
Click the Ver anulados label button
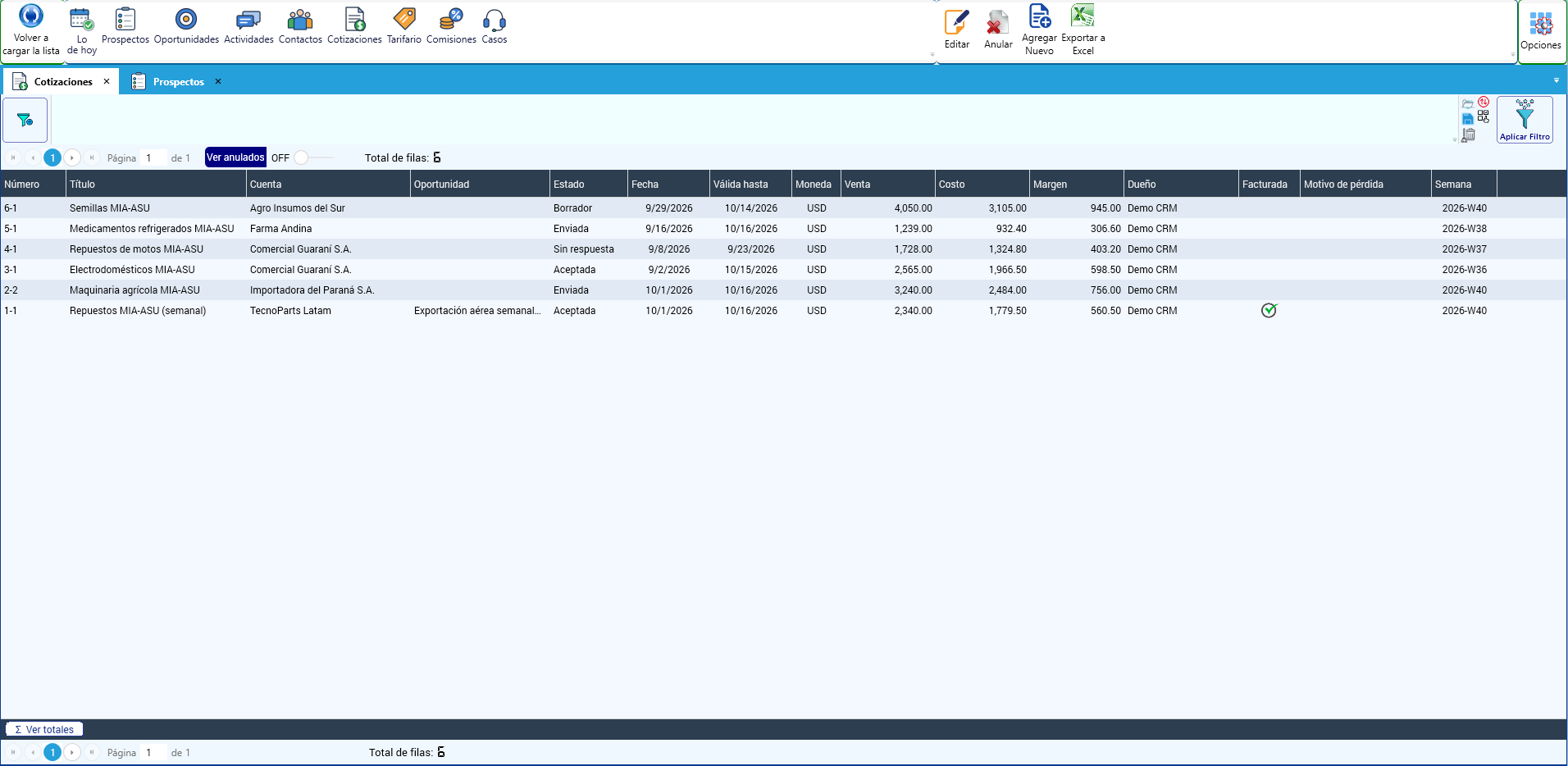235,157
